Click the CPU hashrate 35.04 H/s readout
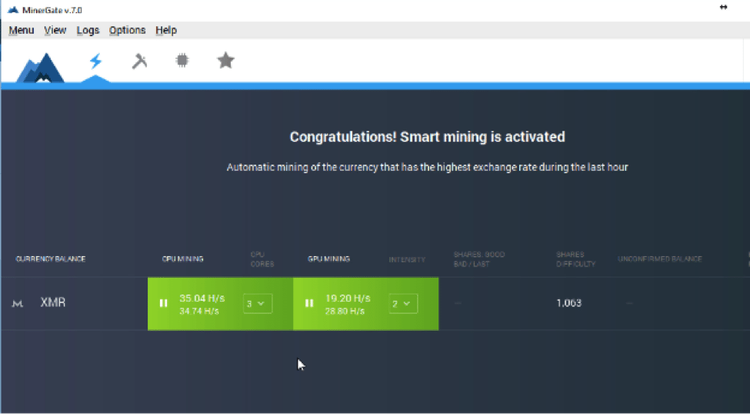The height and width of the screenshot is (414, 750). (x=202, y=298)
